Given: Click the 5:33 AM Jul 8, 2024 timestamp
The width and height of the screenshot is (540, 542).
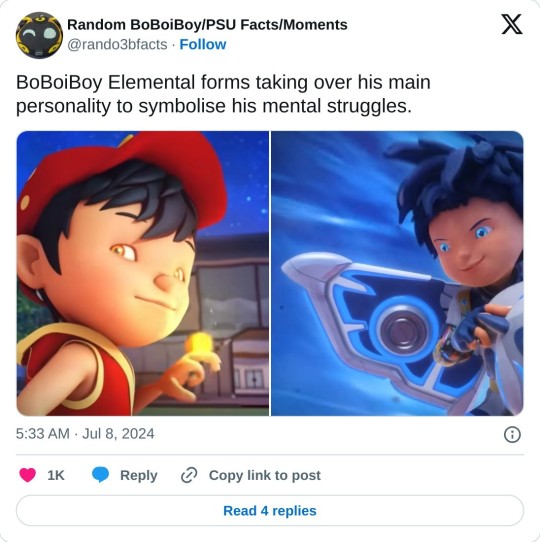Looking at the screenshot, I should click(85, 434).
